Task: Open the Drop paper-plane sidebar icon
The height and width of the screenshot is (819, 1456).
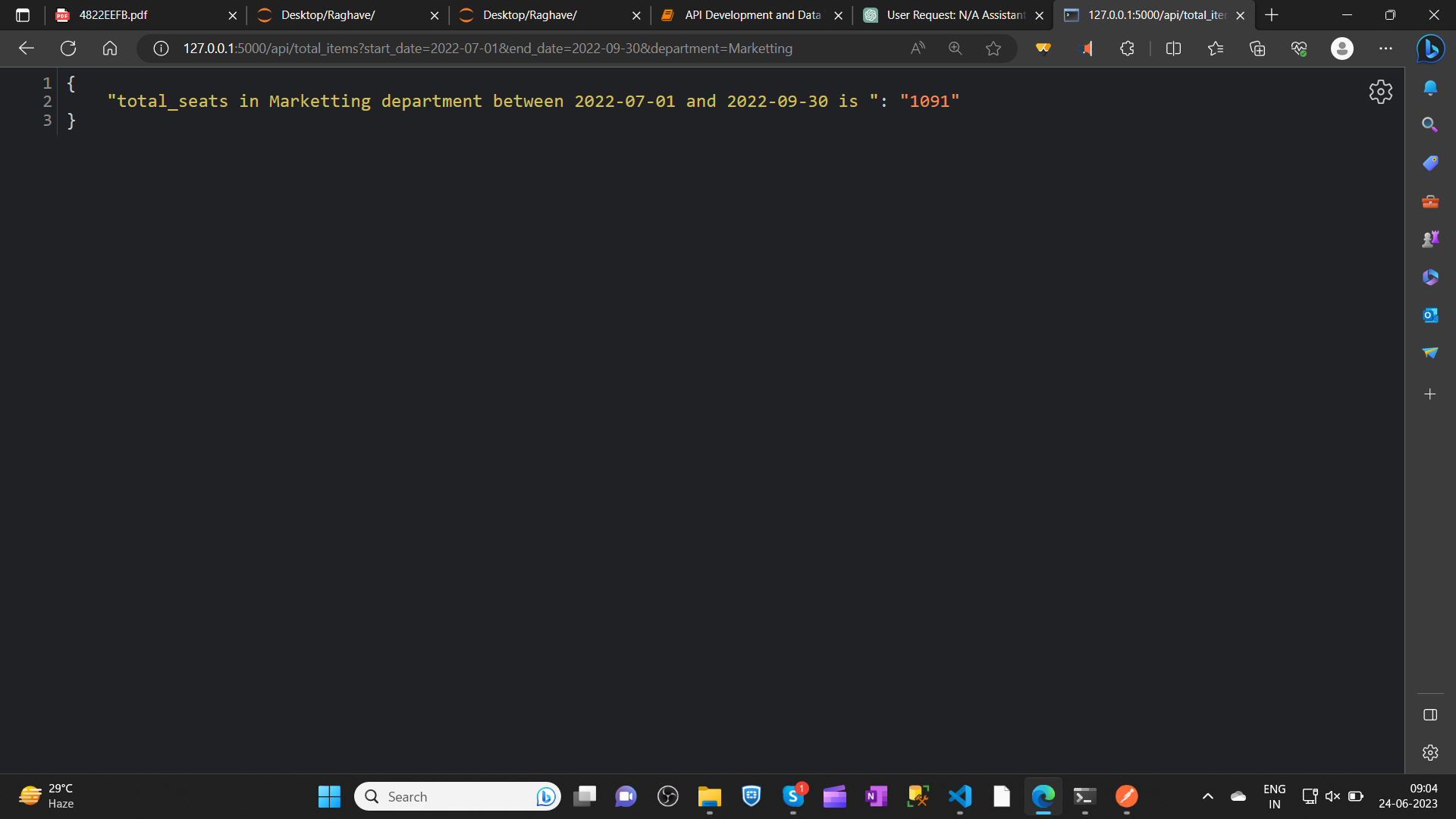Action: point(1430,353)
